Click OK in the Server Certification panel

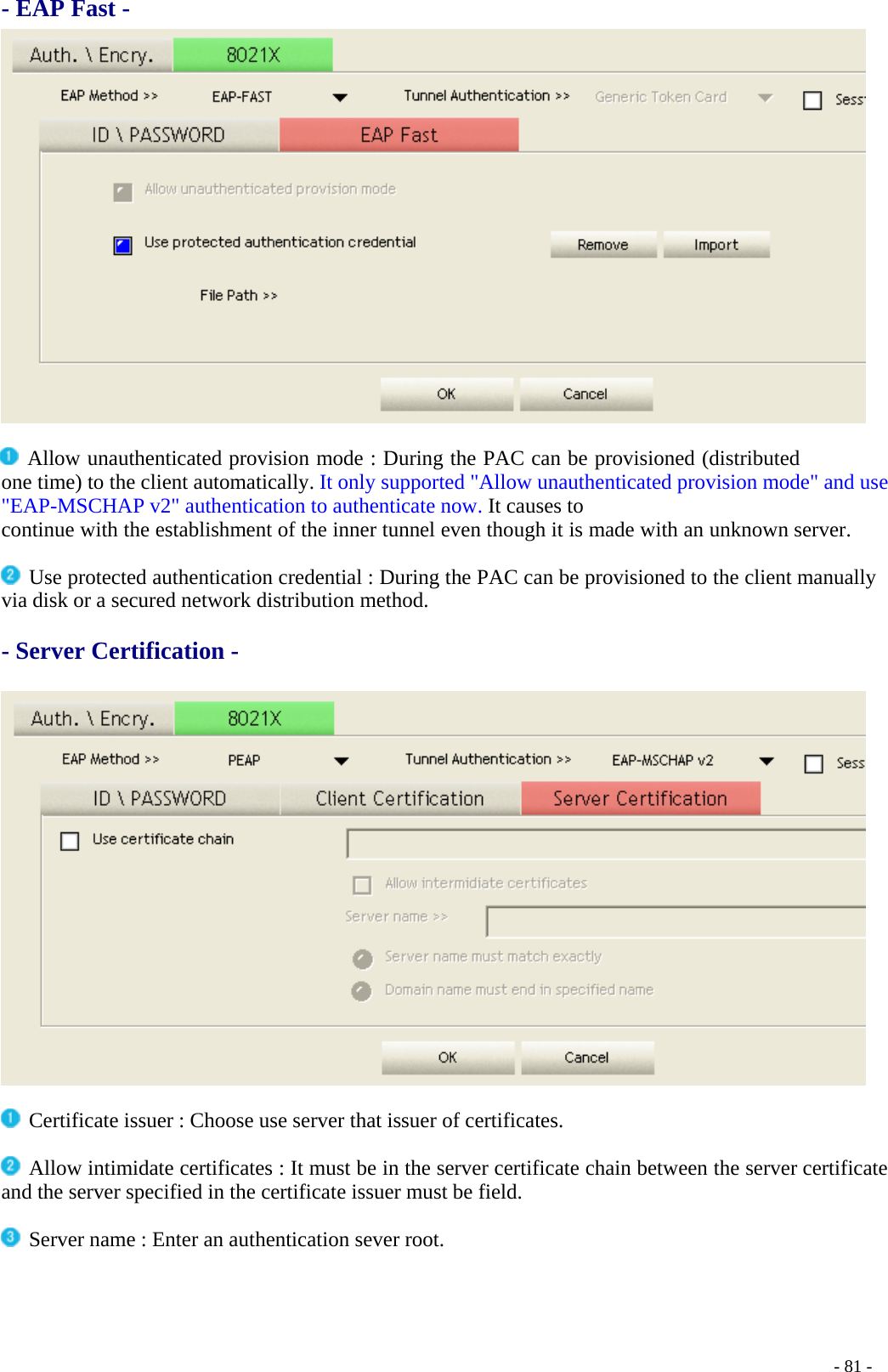point(448,1058)
